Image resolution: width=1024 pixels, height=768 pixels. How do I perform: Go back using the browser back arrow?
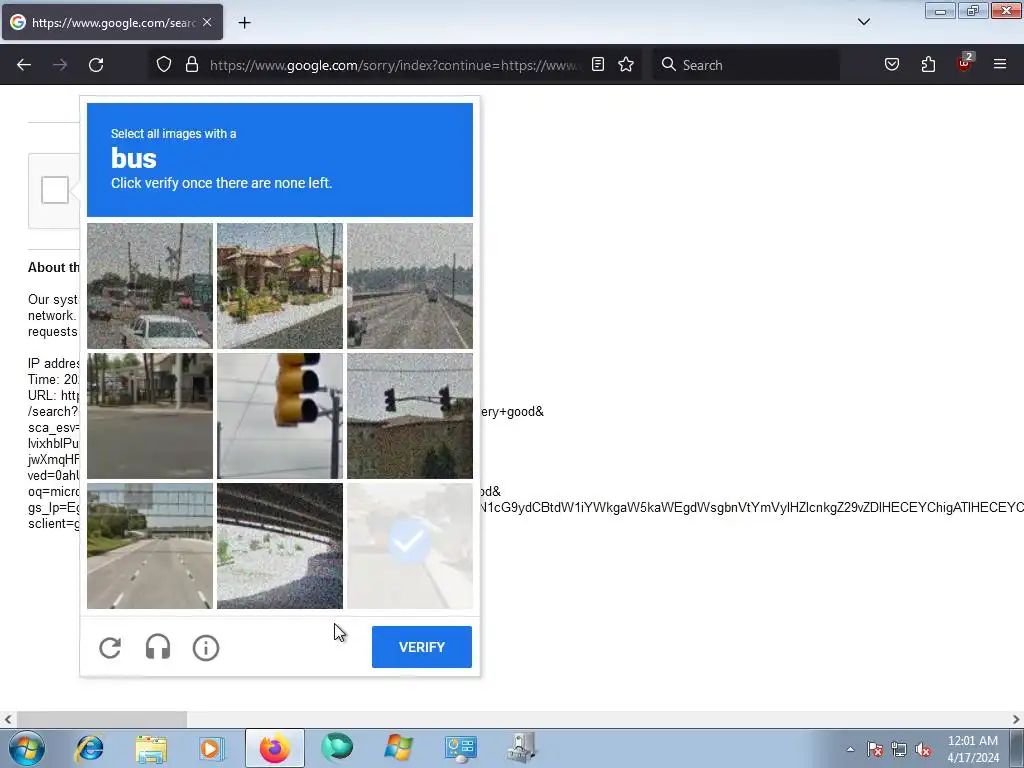pos(24,65)
